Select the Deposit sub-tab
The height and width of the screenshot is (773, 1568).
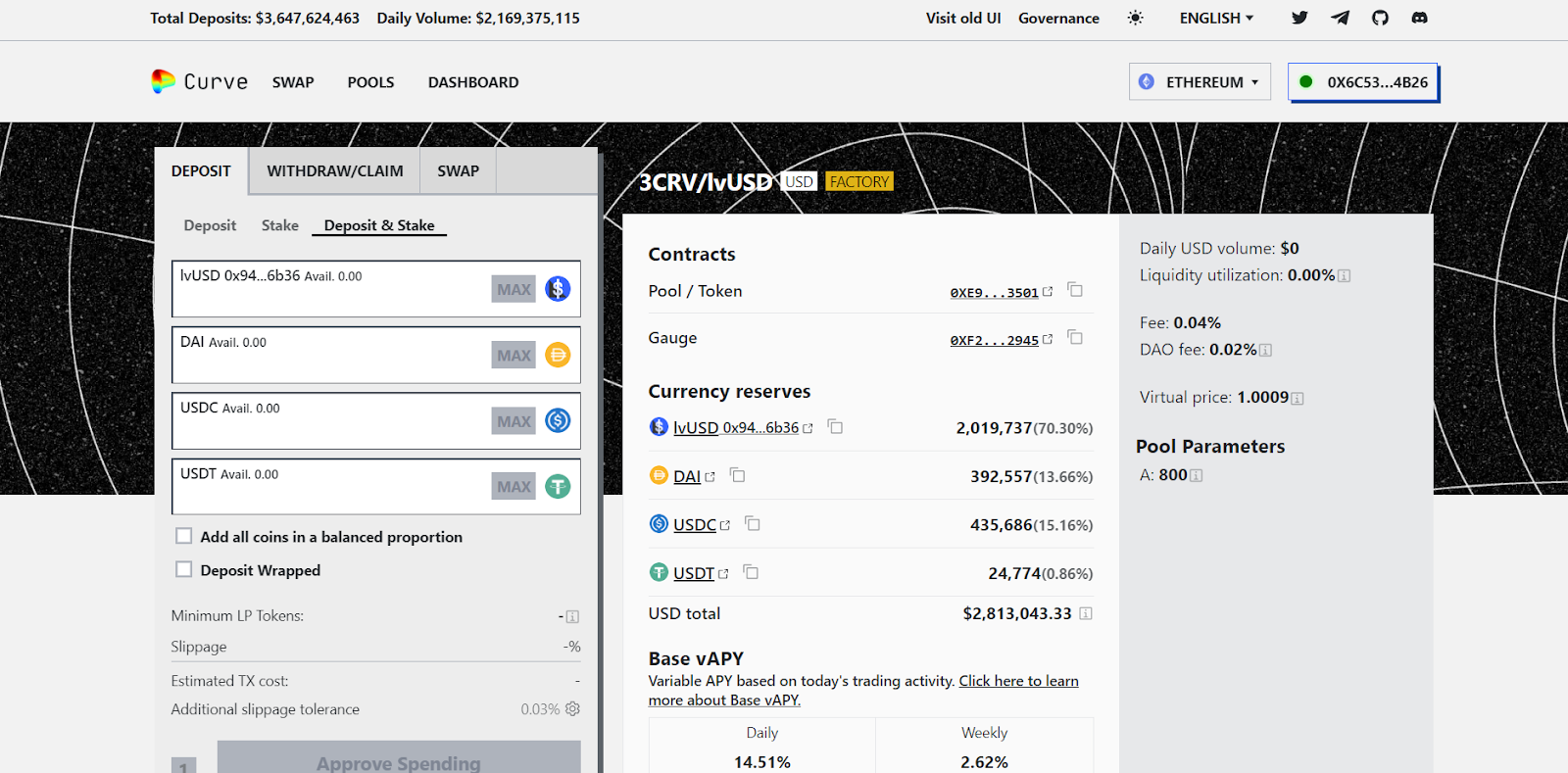[x=210, y=225]
